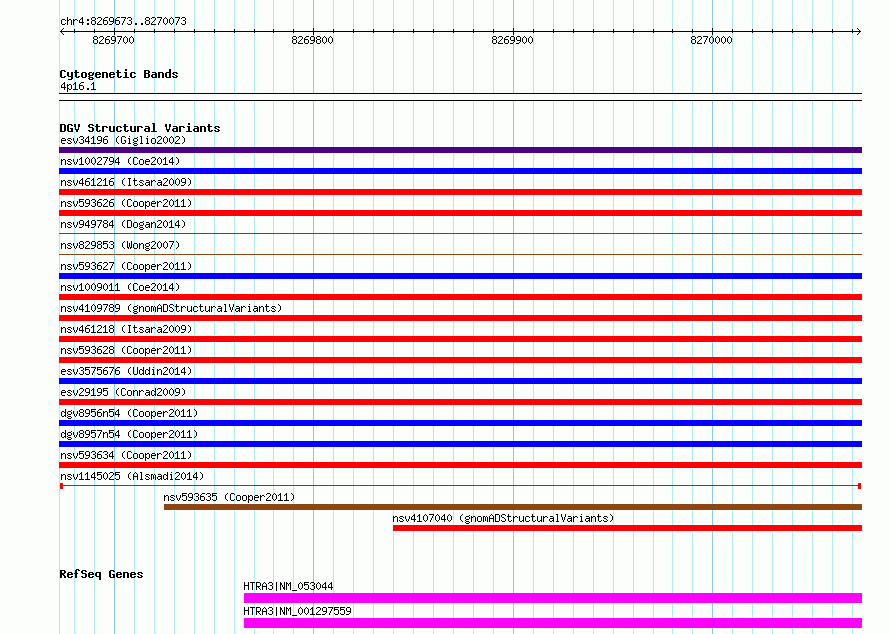Click the right arrow of the ruler
The height and width of the screenshot is (634, 890).
coord(858,32)
